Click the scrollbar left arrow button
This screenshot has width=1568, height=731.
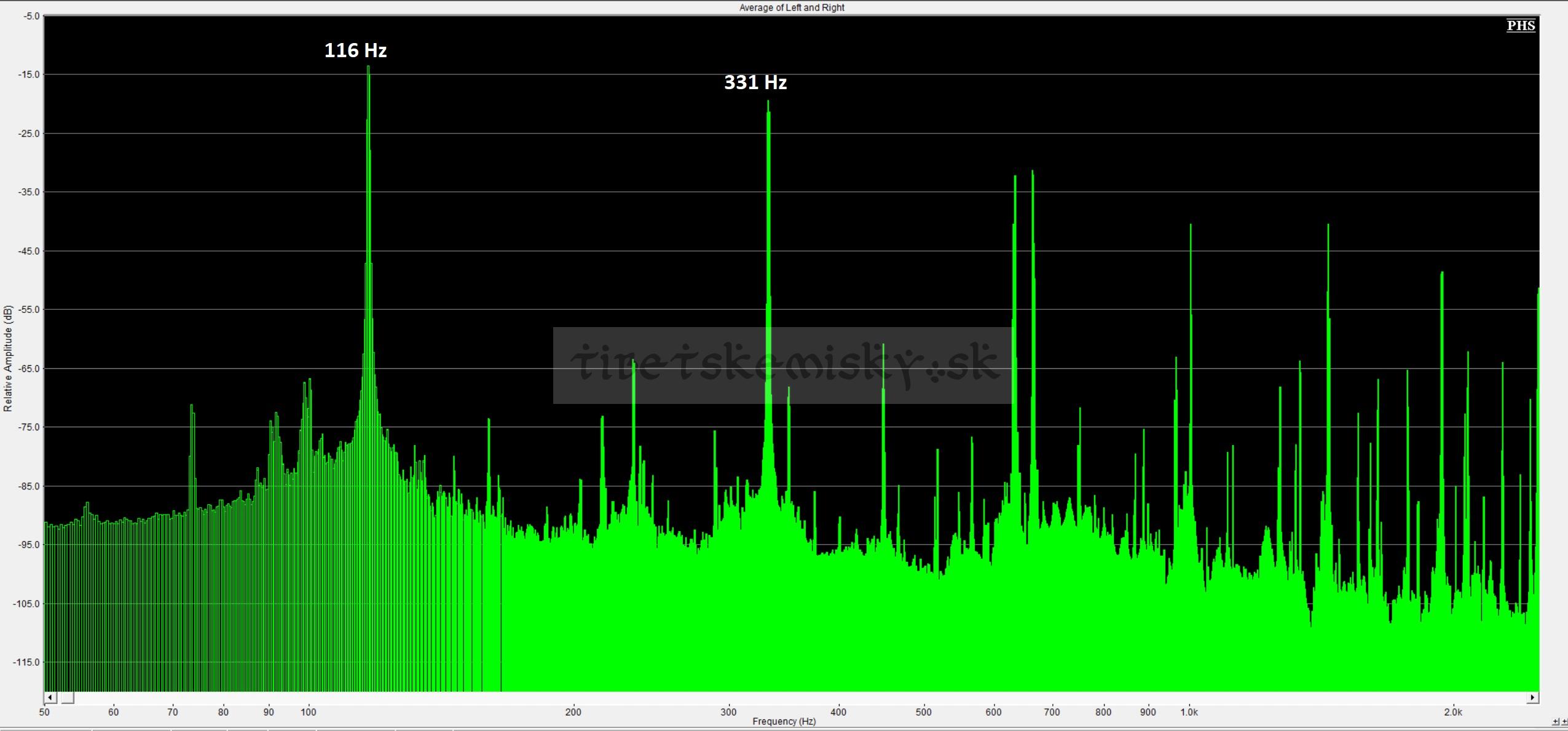(50, 698)
